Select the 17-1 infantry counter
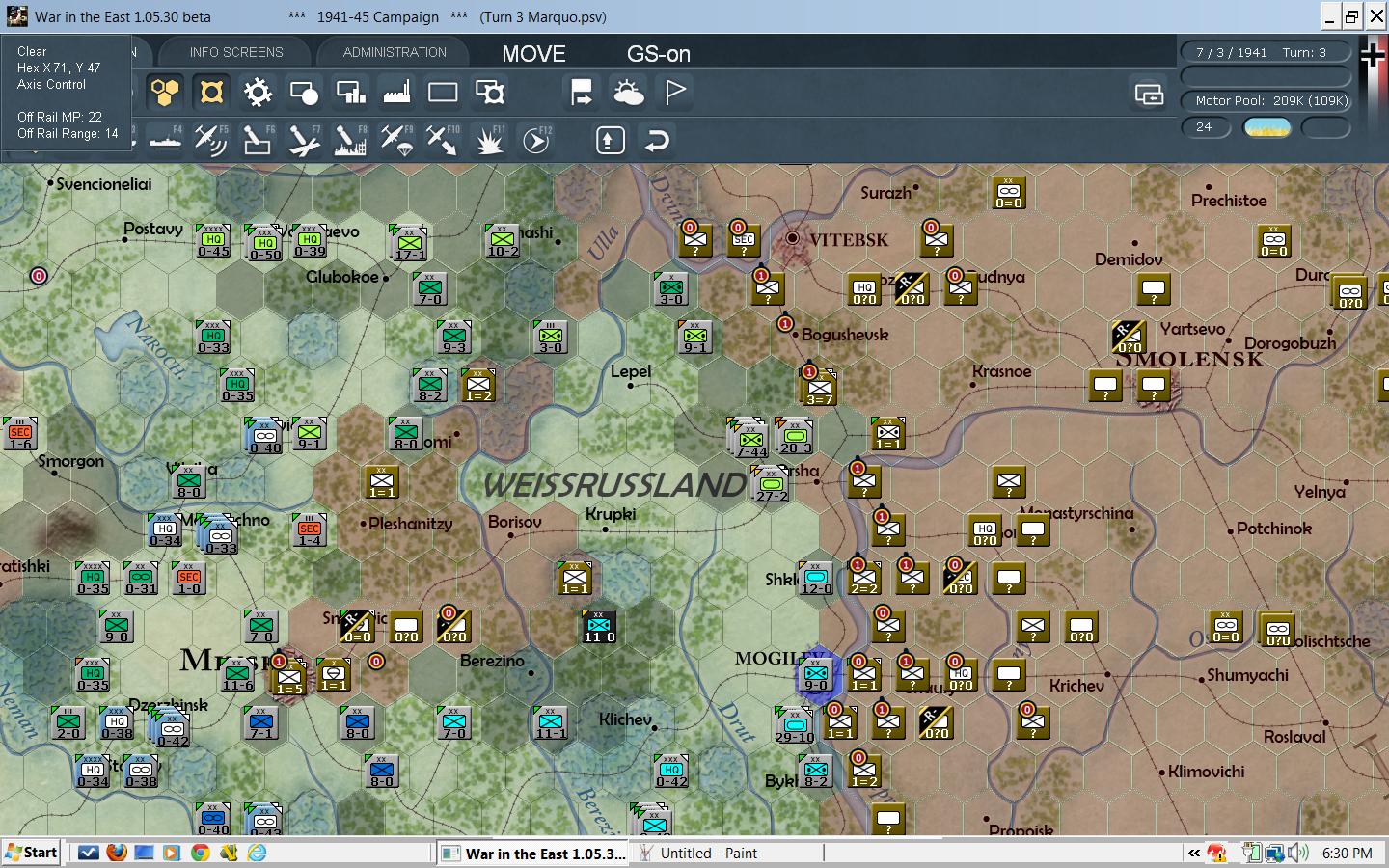Screen dimensions: 1389x868 click(x=409, y=242)
